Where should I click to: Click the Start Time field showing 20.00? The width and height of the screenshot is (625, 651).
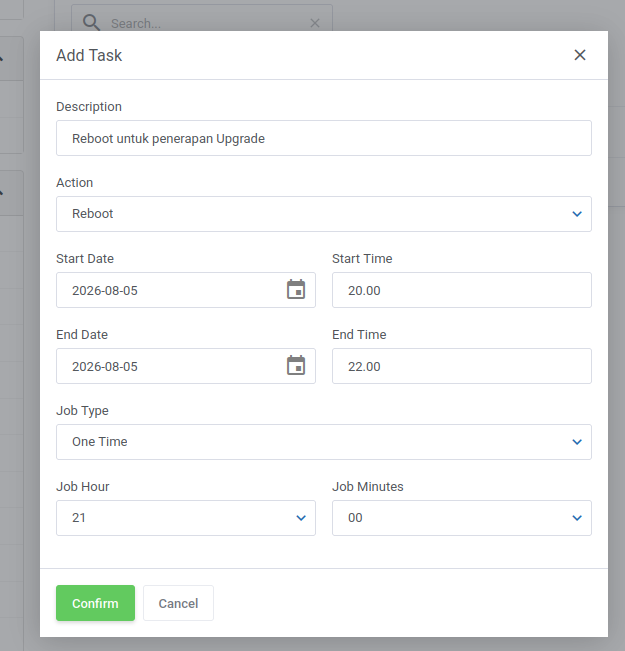pos(462,290)
